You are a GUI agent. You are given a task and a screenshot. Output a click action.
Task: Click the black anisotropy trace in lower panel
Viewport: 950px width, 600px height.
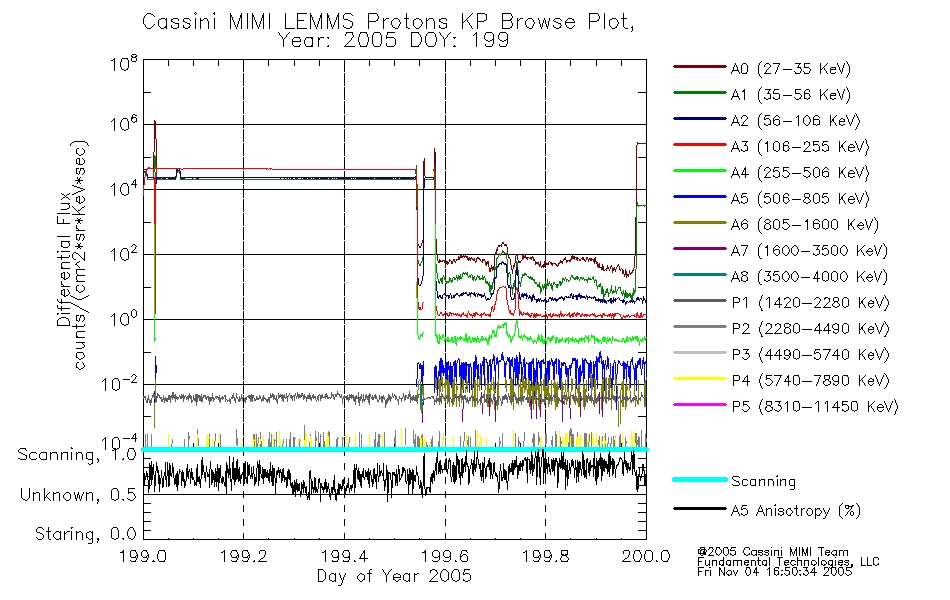pyautogui.click(x=394, y=476)
